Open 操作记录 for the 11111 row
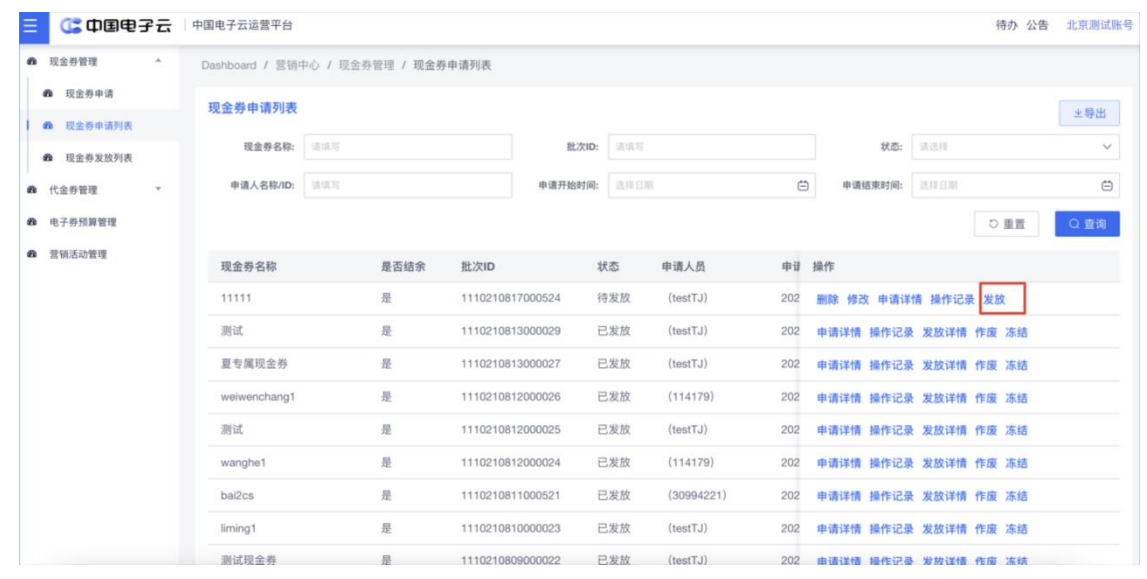This screenshot has width=1147, height=579. [x=952, y=300]
